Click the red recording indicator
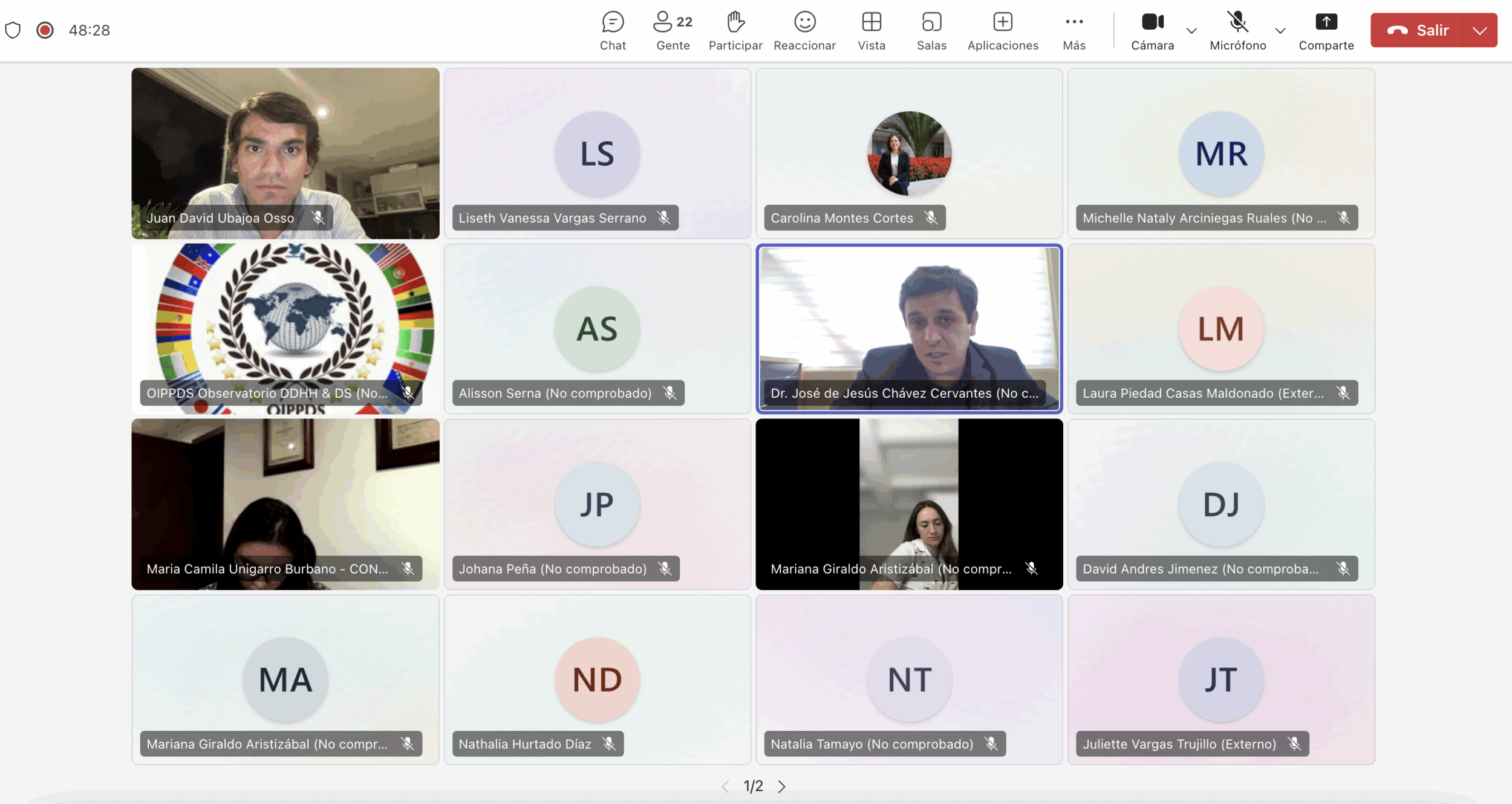1512x804 pixels. pyautogui.click(x=45, y=30)
